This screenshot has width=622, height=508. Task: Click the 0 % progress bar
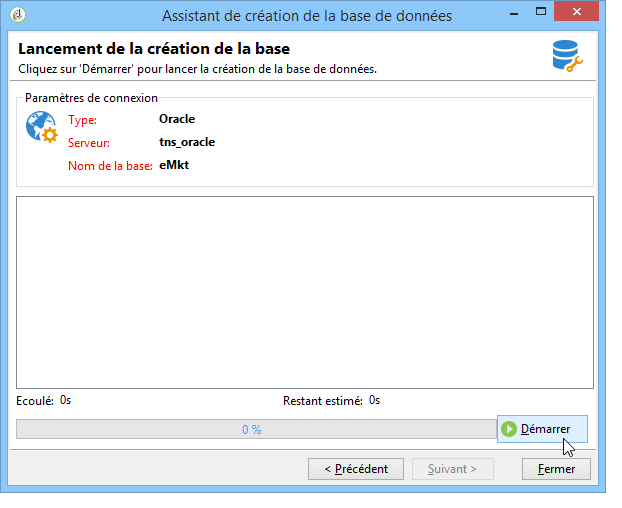click(x=256, y=429)
